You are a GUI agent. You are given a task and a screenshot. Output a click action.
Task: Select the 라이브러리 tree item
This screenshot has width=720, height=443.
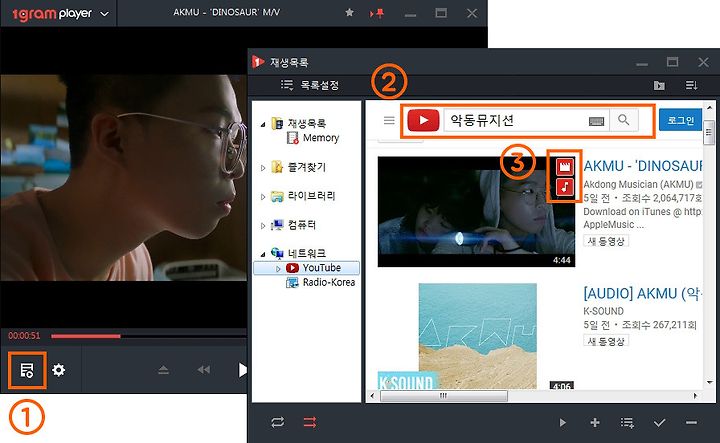(311, 196)
